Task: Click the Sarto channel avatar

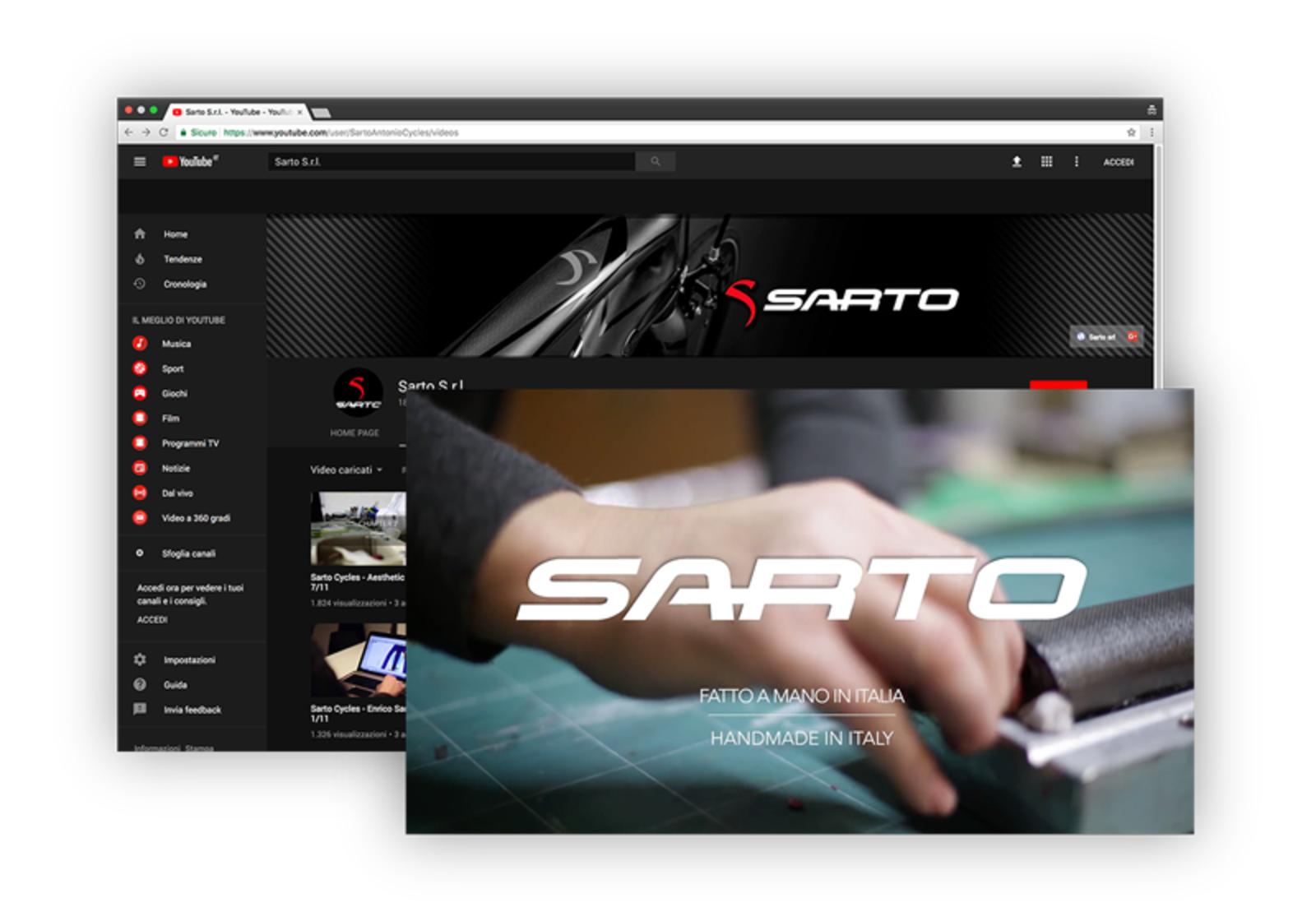Action: click(358, 392)
